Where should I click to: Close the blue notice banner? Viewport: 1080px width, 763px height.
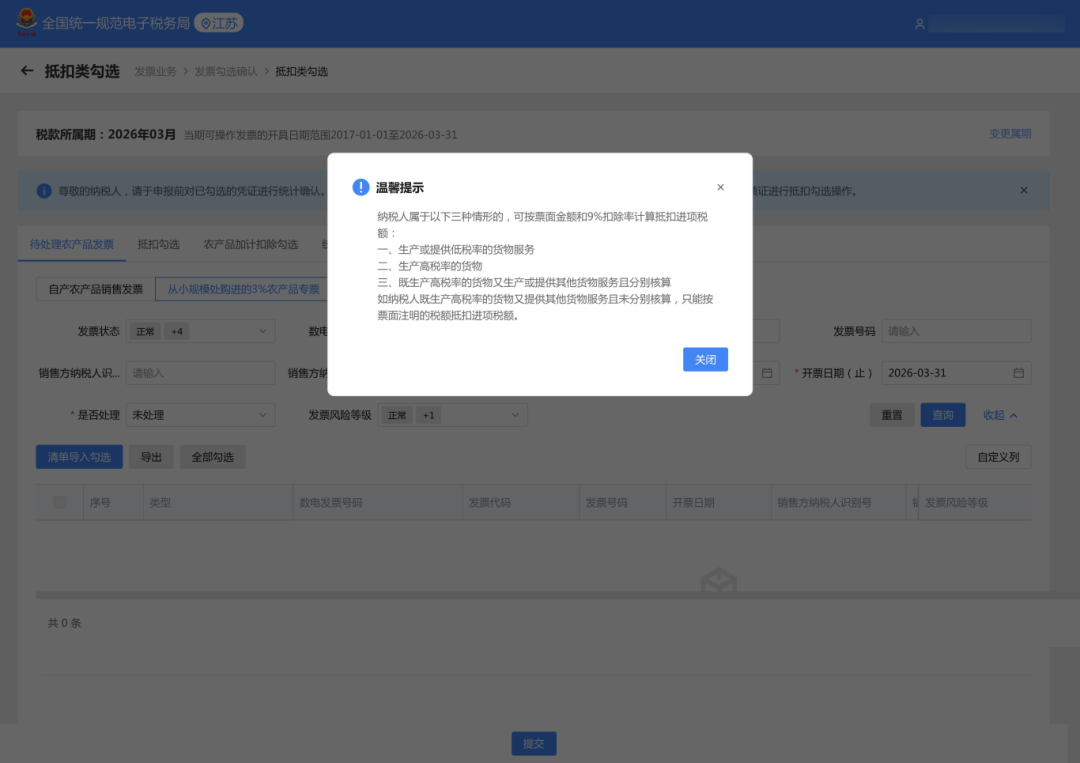[1024, 191]
